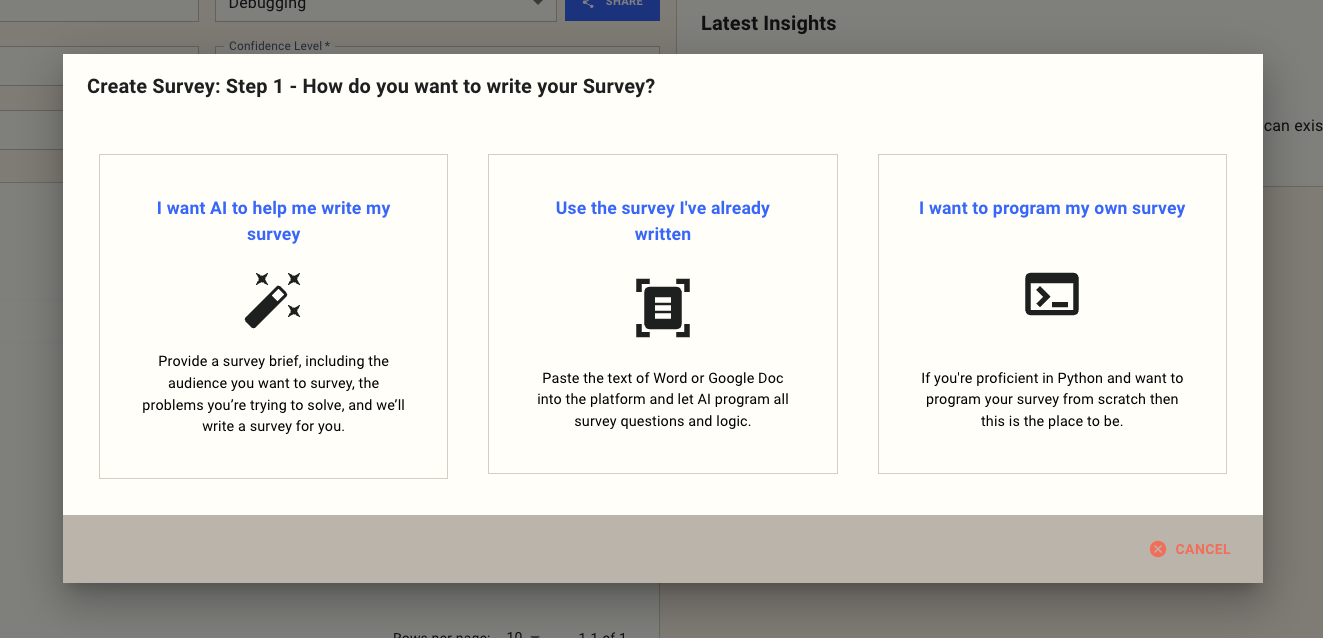Click the share icon in the blue button
The width and height of the screenshot is (1323, 638).
coord(588,4)
